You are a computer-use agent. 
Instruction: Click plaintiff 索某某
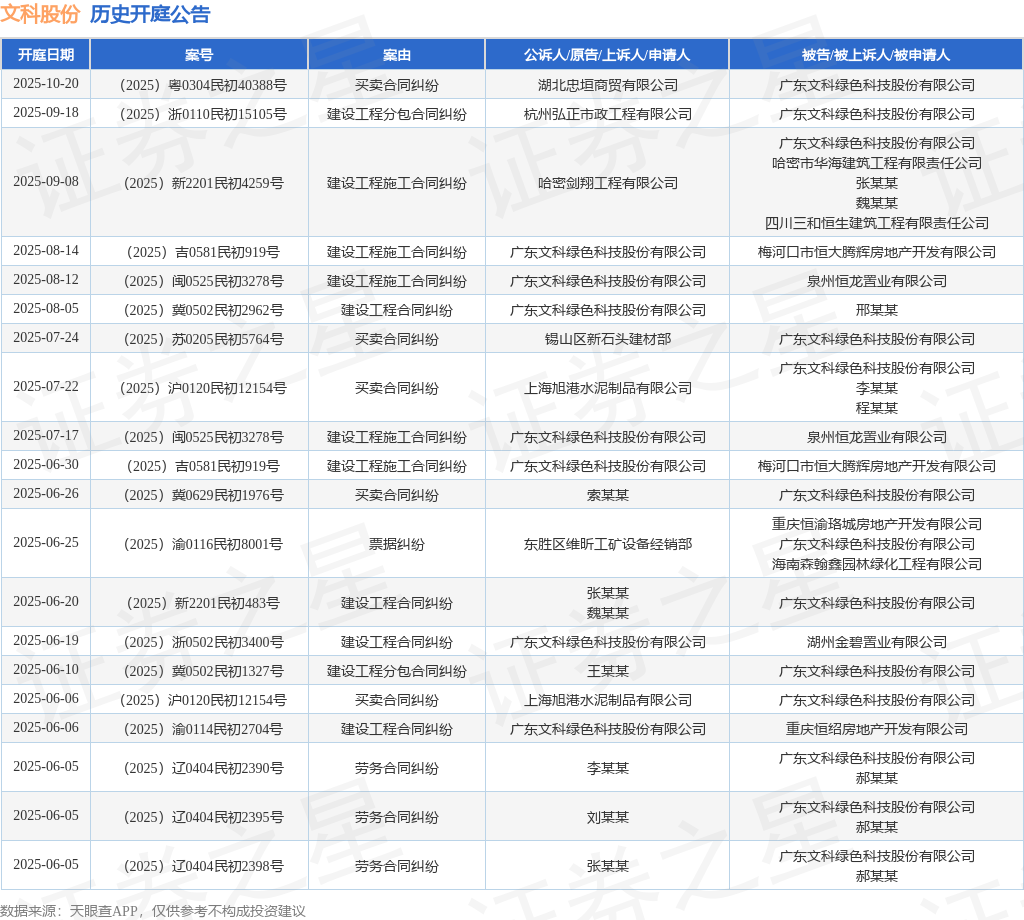click(x=607, y=496)
